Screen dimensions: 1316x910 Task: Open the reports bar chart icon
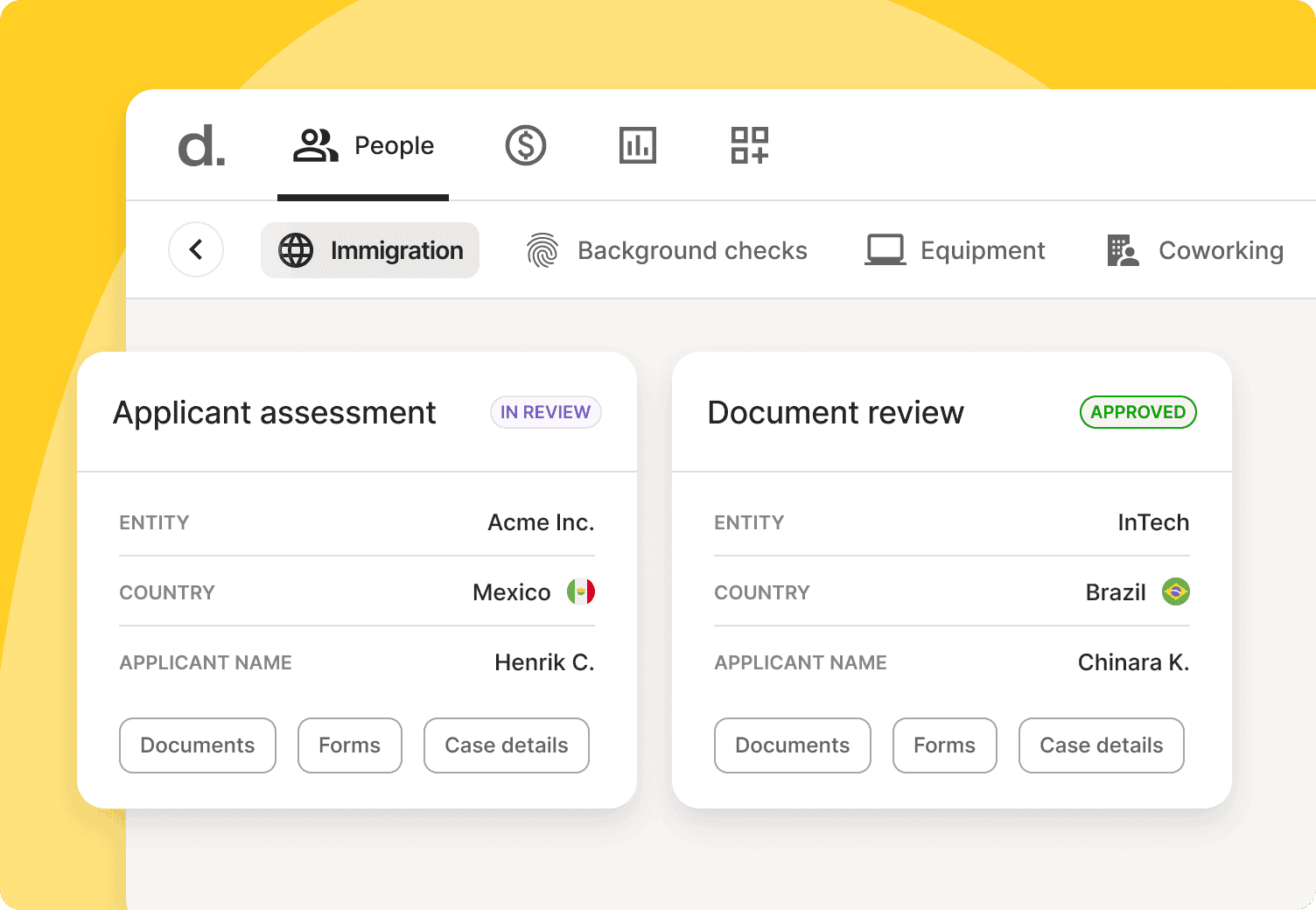pyautogui.click(x=638, y=145)
